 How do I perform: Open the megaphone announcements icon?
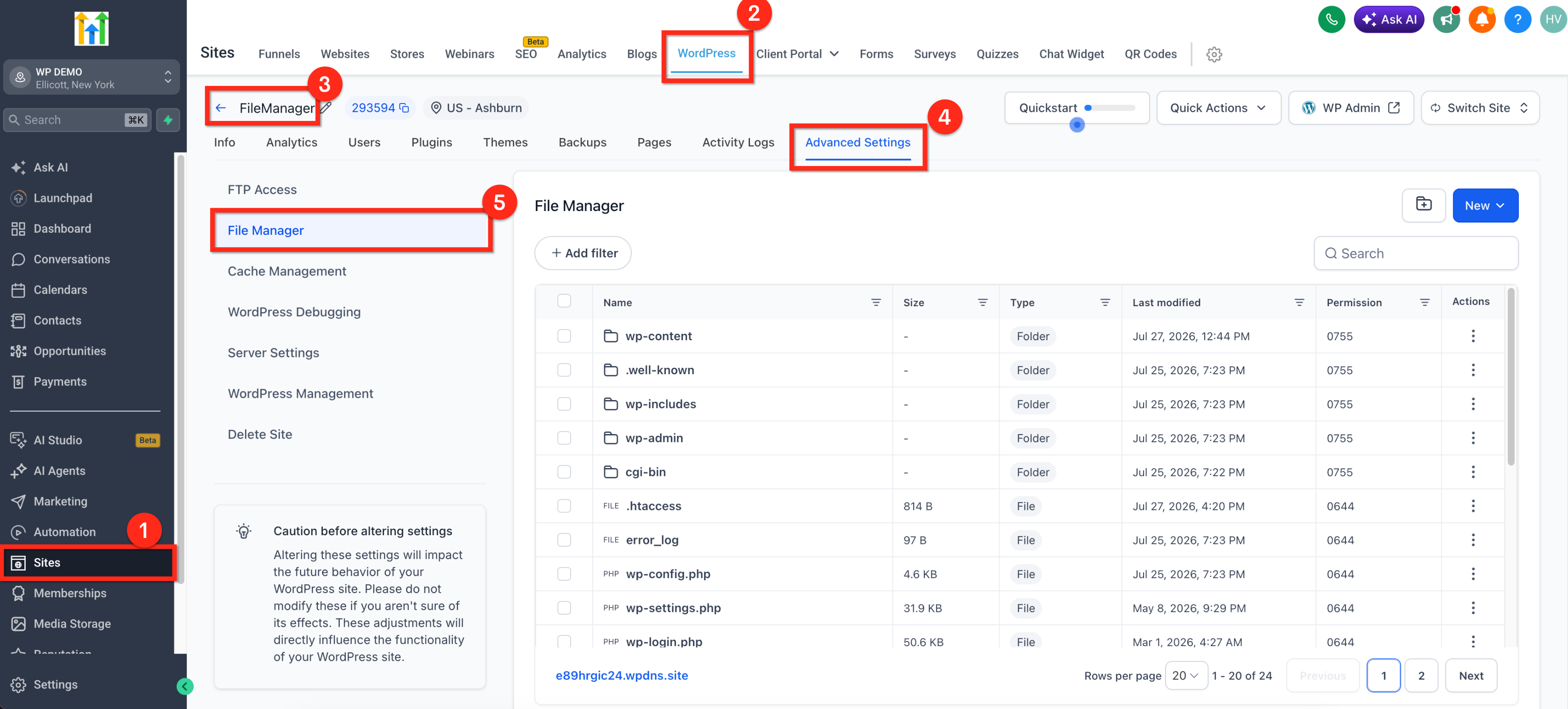click(1446, 19)
